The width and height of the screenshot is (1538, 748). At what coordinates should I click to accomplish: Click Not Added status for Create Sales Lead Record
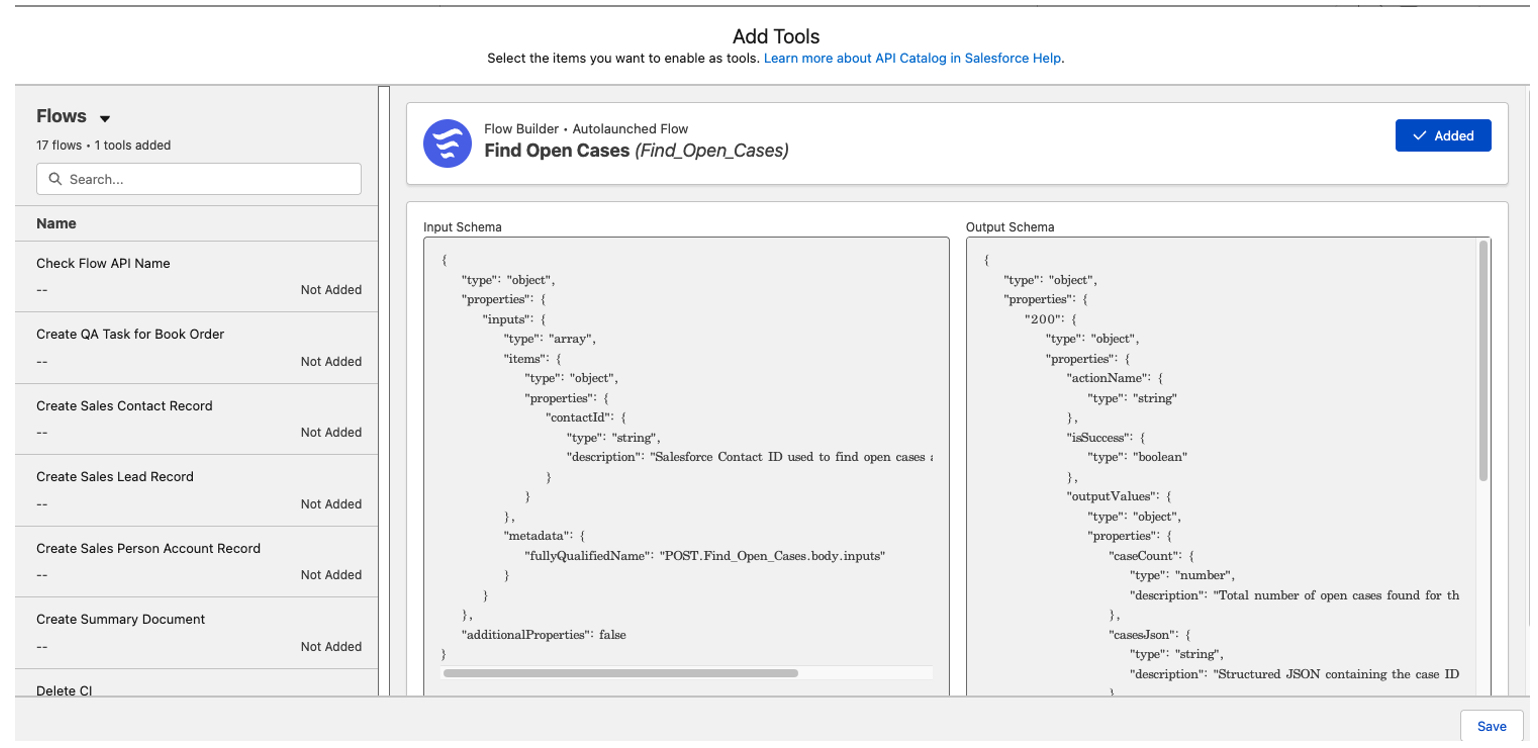[331, 504]
